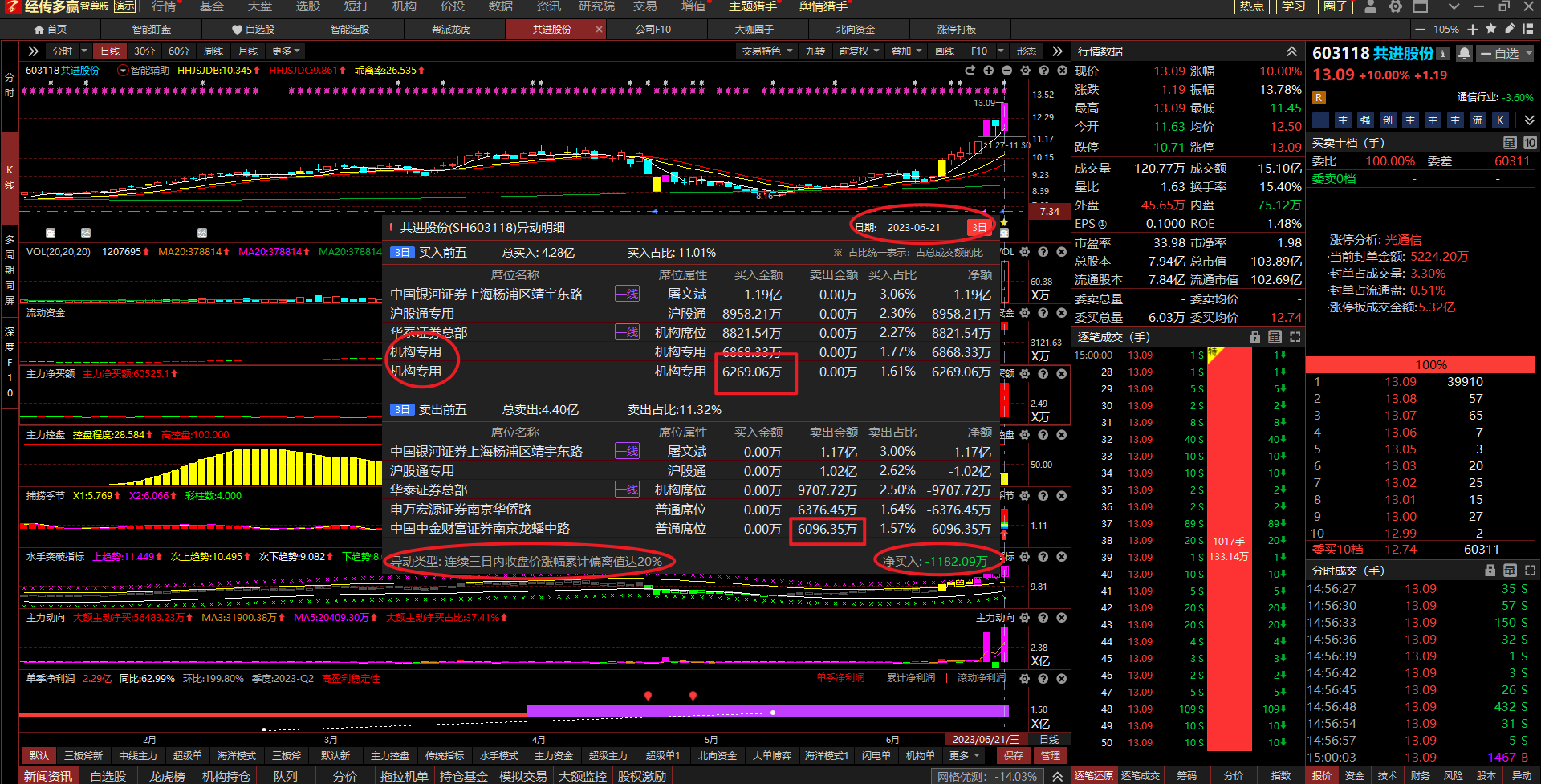The height and width of the screenshot is (784, 1541).
Task: Switch the chart period to 30分
Action: click(x=144, y=51)
